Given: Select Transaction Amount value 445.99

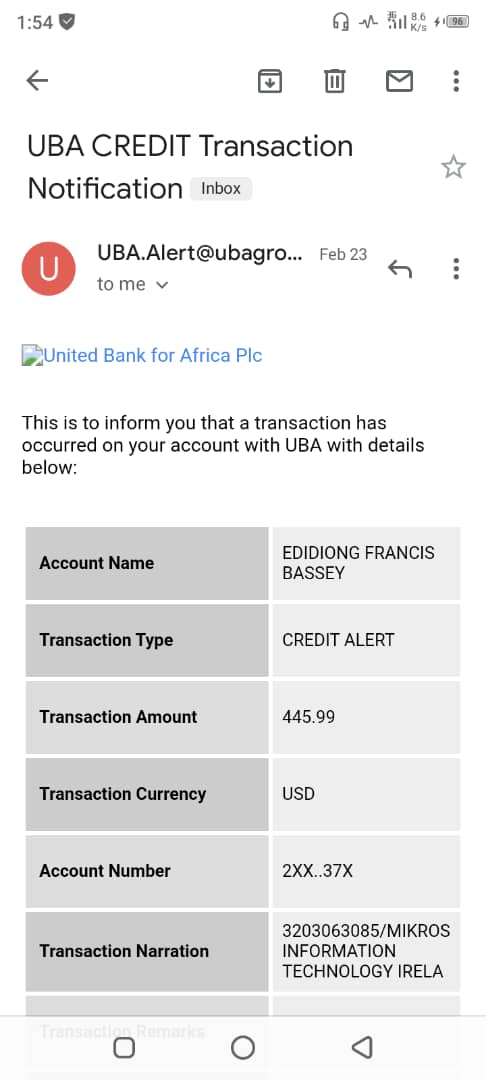Looking at the screenshot, I should coord(308,717).
